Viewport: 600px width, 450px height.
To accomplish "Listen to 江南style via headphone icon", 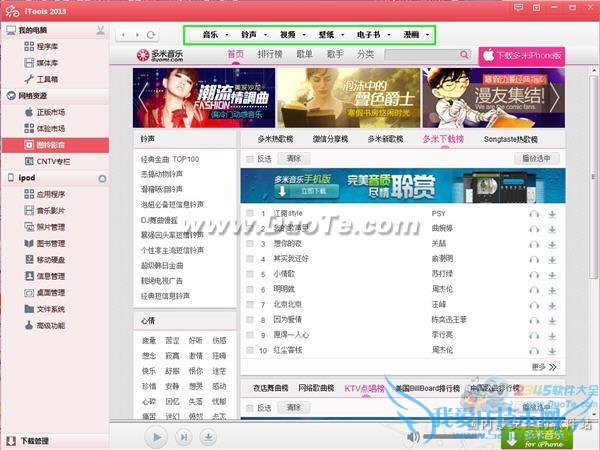I will 534,214.
